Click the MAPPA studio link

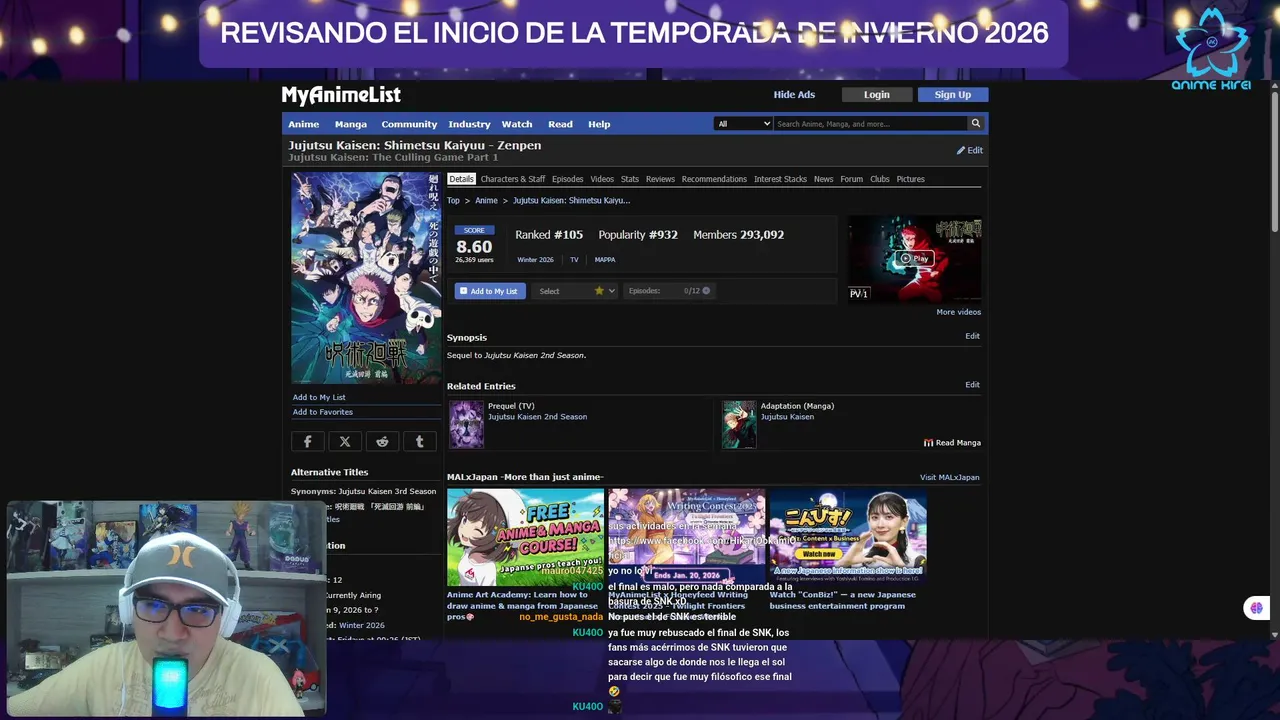(605, 260)
